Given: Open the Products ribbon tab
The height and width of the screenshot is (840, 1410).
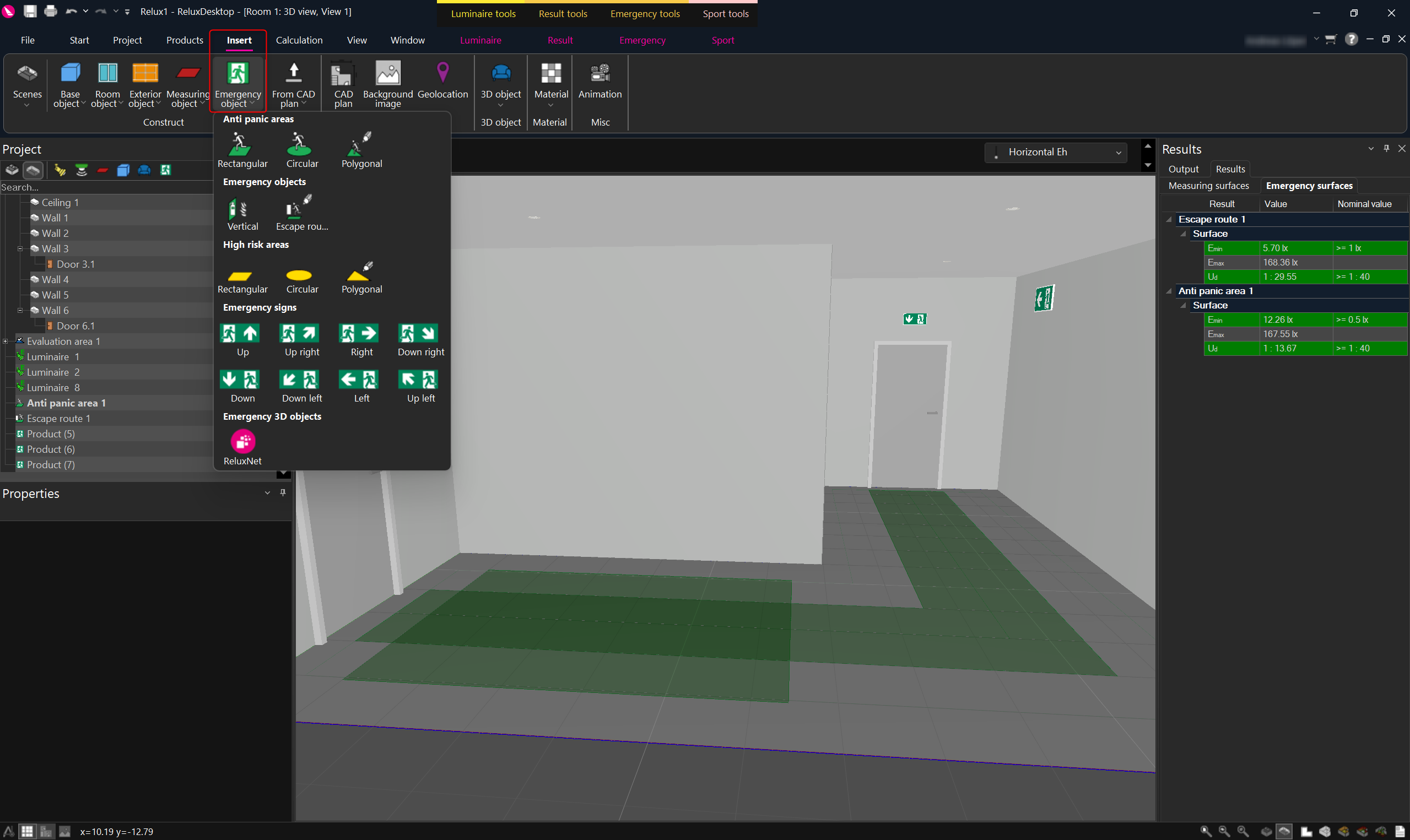Looking at the screenshot, I should coord(185,40).
